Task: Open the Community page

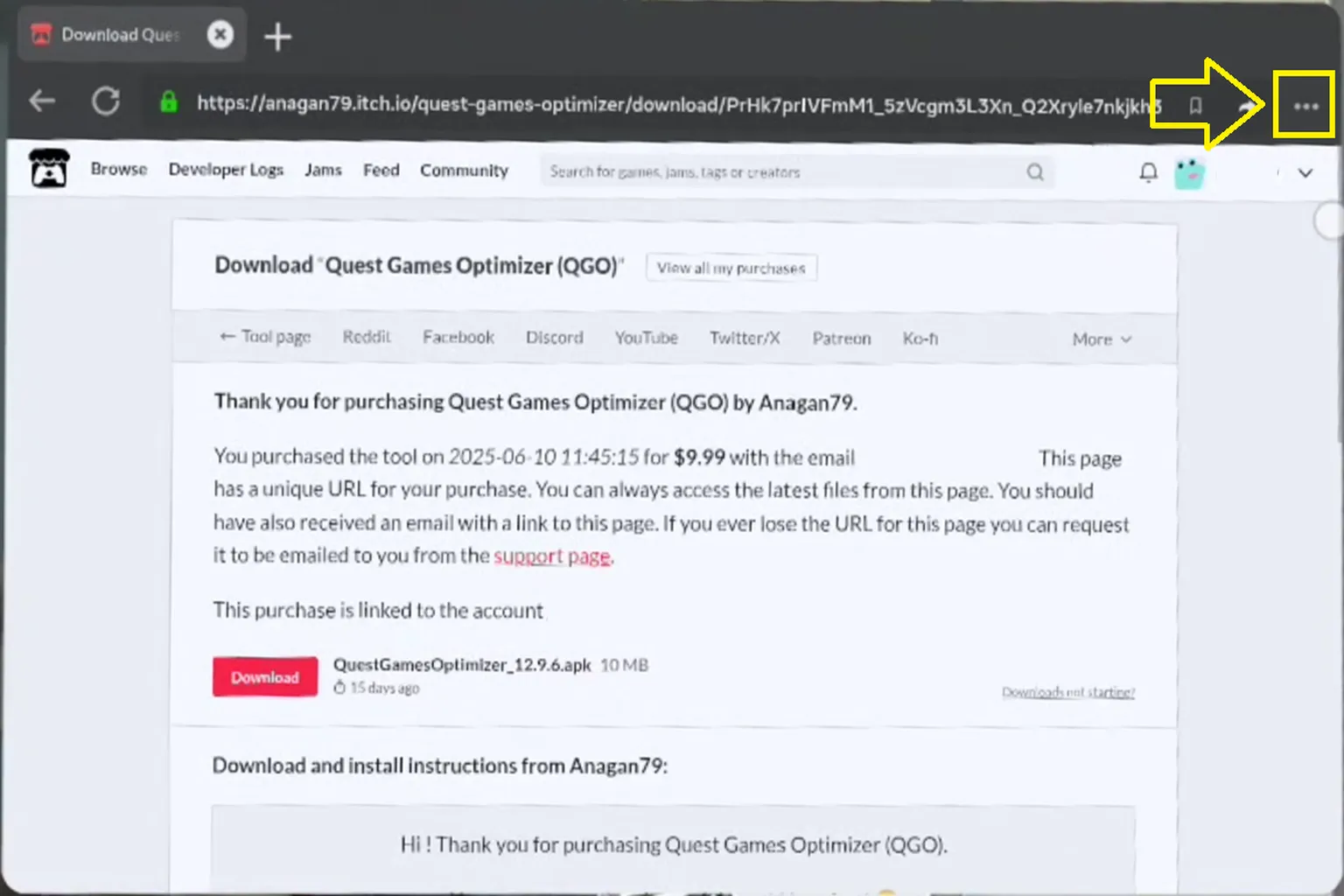Action: tap(464, 171)
